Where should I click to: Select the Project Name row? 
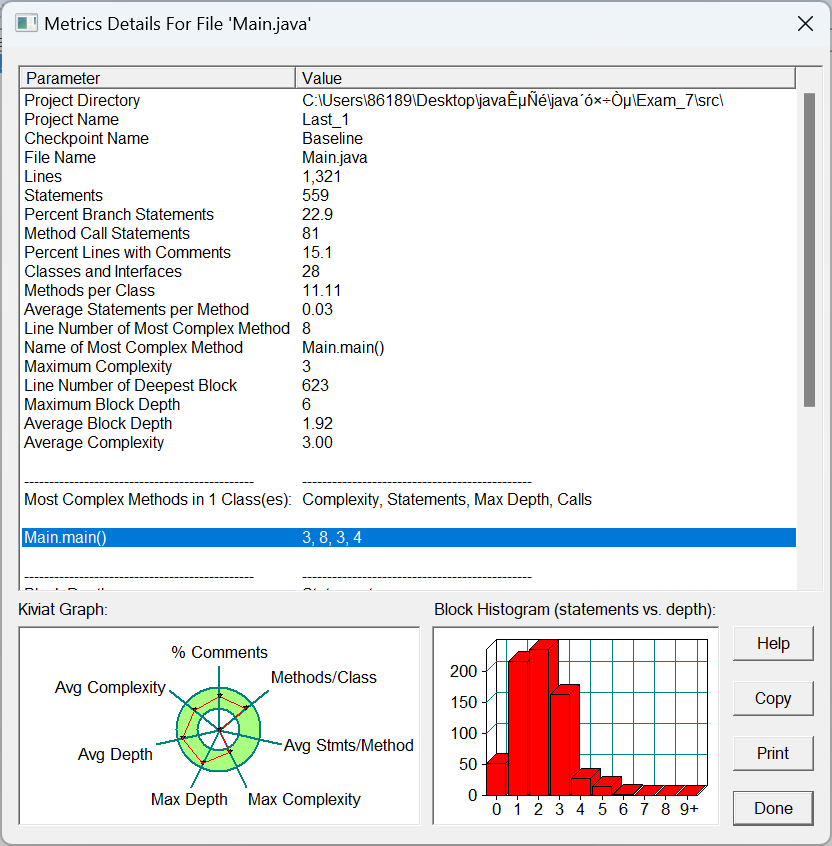(x=408, y=119)
